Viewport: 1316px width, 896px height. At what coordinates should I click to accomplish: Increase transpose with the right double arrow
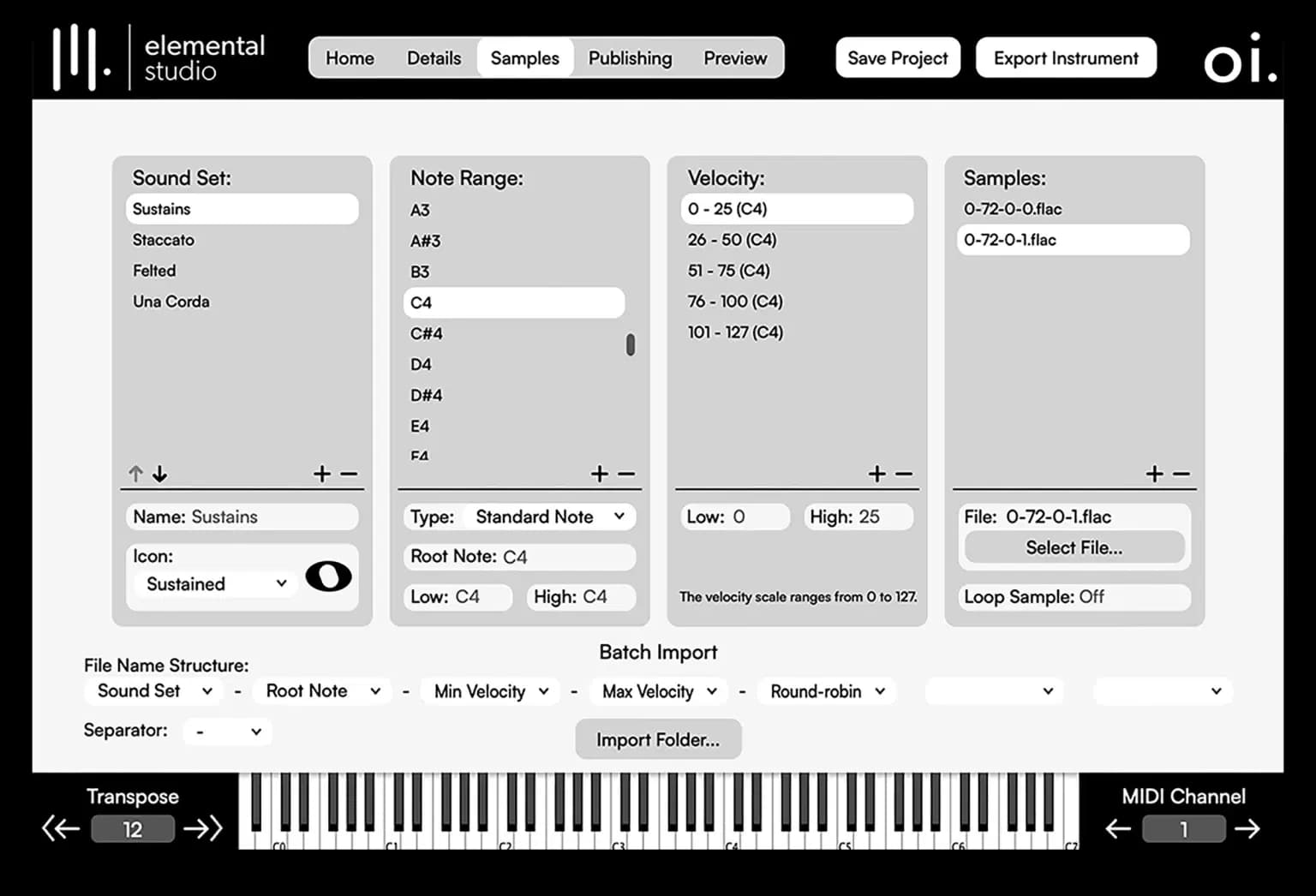click(x=202, y=828)
